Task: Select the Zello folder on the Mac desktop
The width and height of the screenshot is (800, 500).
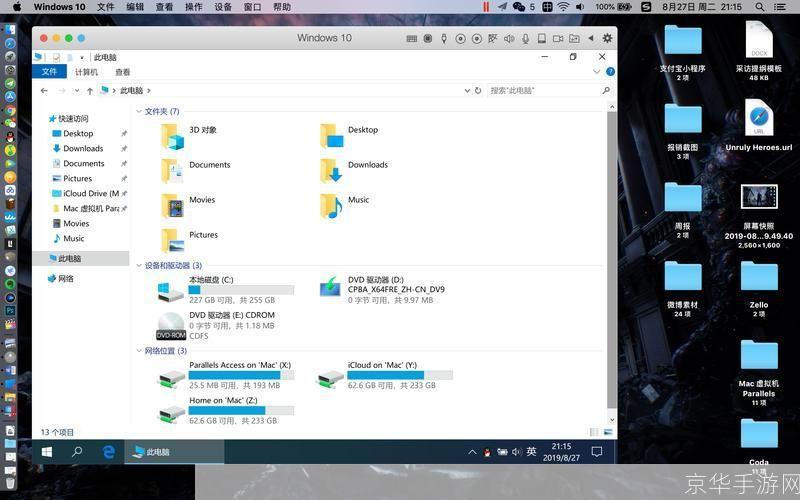Action: (x=759, y=288)
